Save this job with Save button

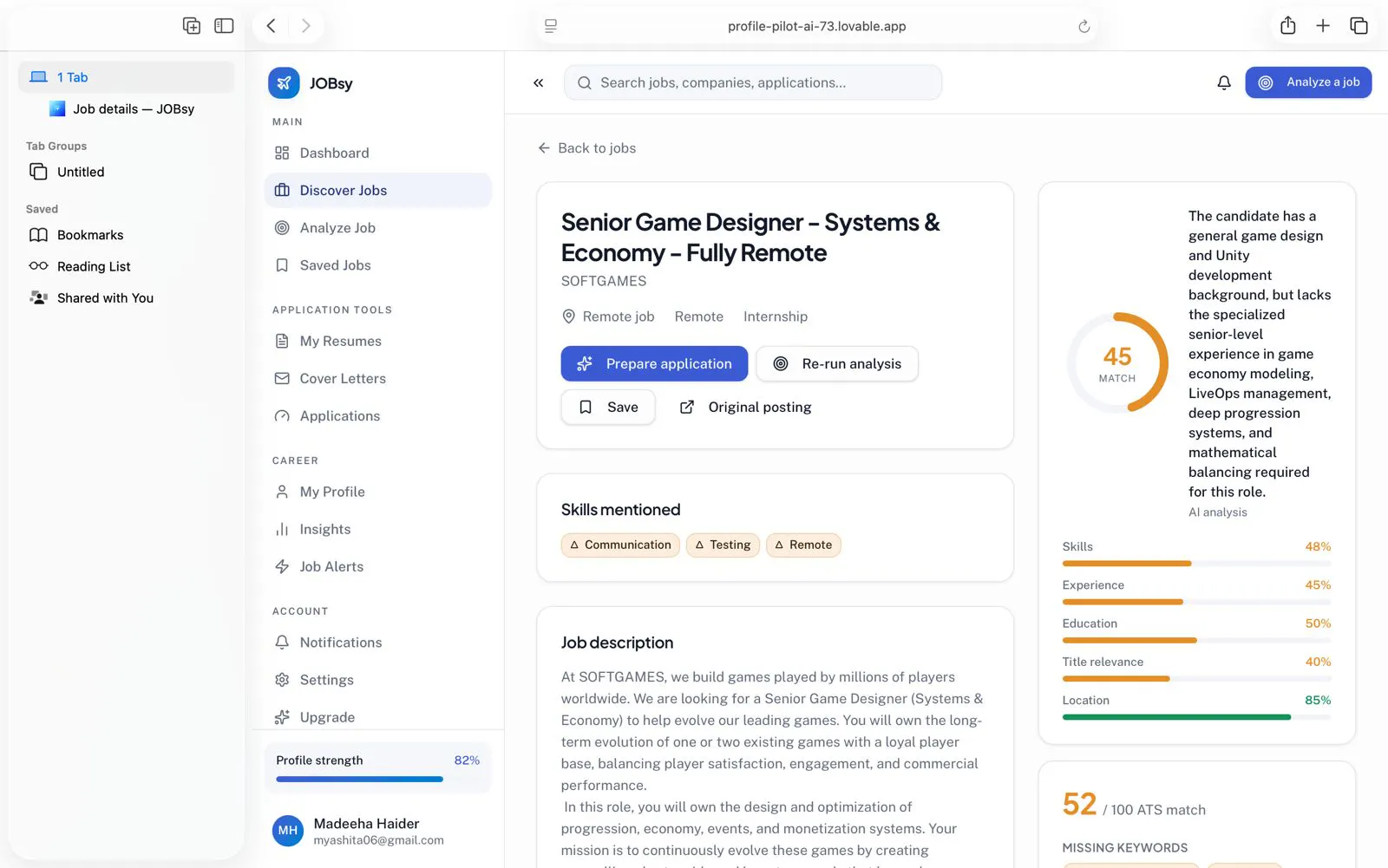click(608, 408)
